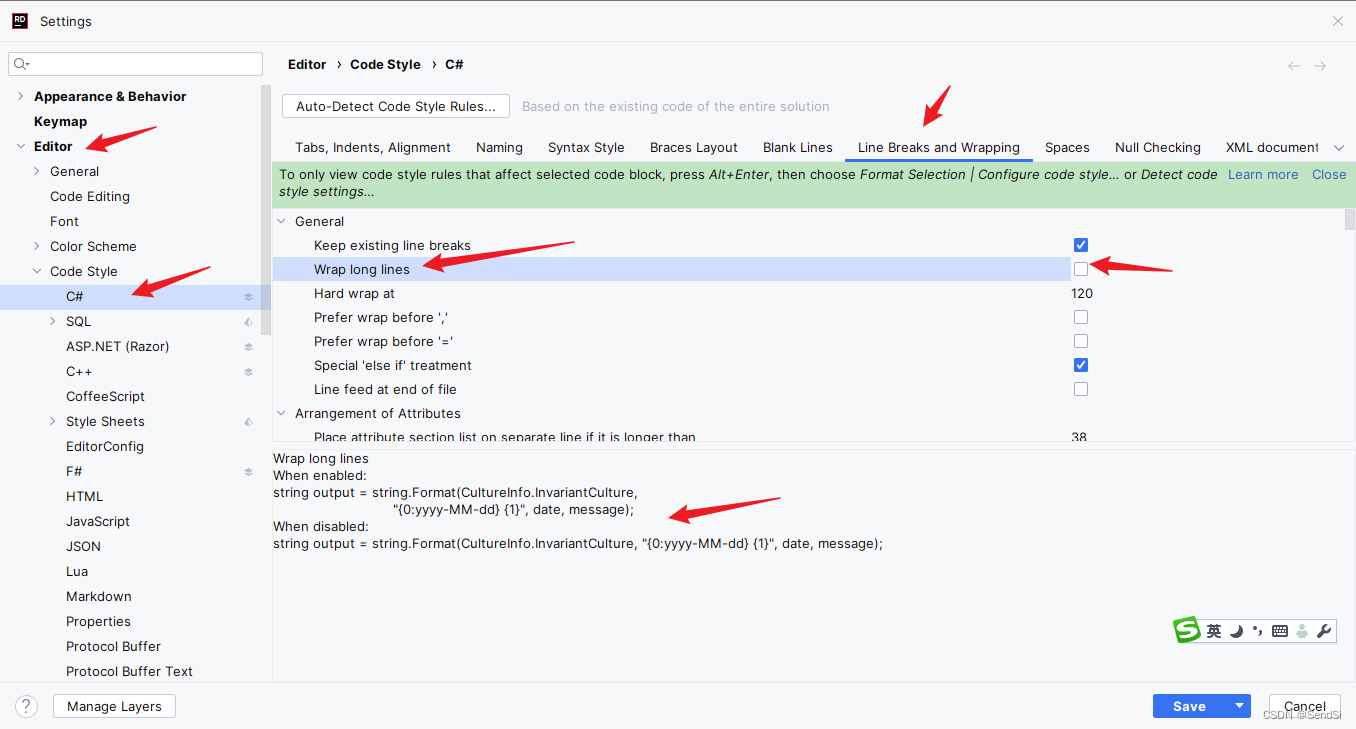1356x729 pixels.
Task: Close the Settings window with X
Action: (1338, 21)
